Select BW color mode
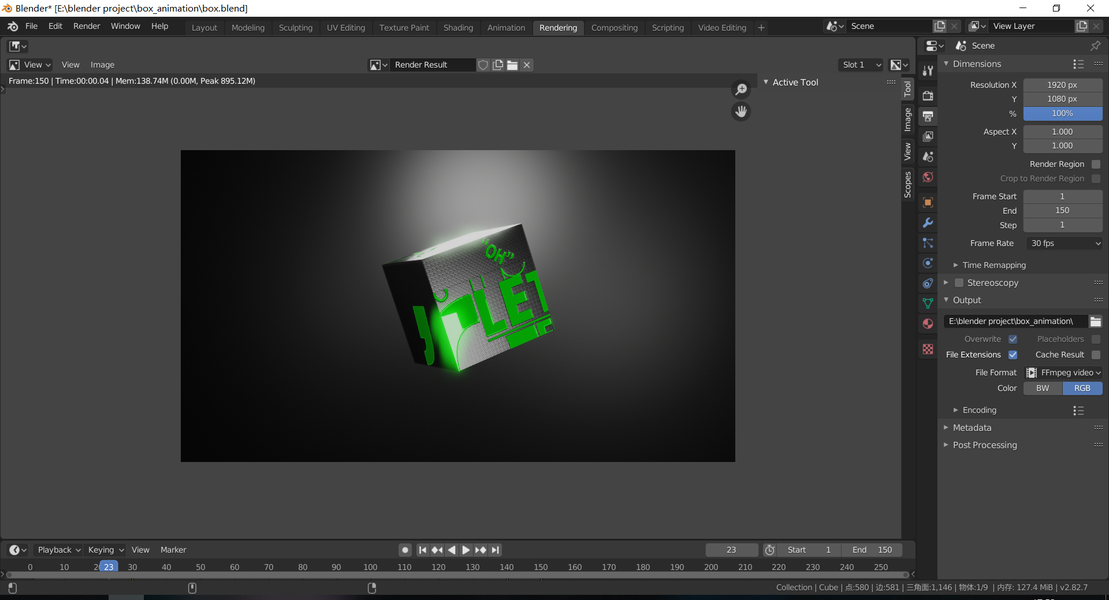The width and height of the screenshot is (1109, 600). click(x=1043, y=388)
